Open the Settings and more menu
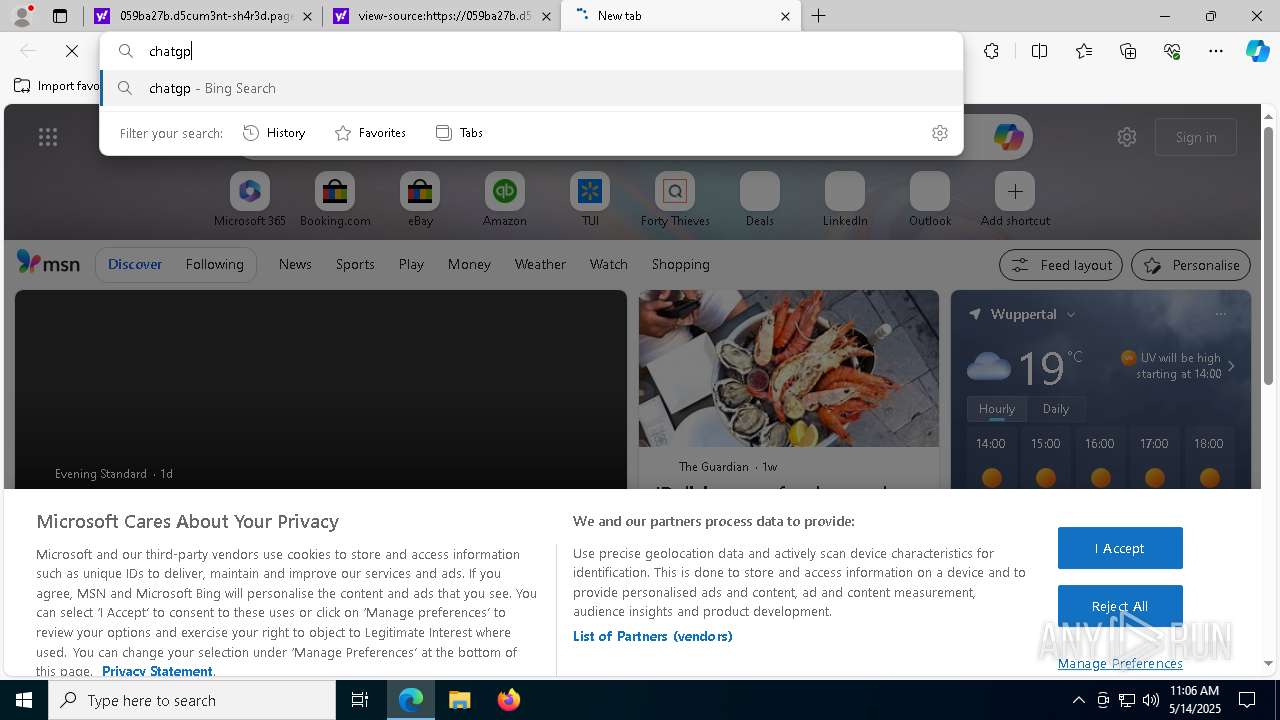The height and width of the screenshot is (720, 1280). point(1216,51)
